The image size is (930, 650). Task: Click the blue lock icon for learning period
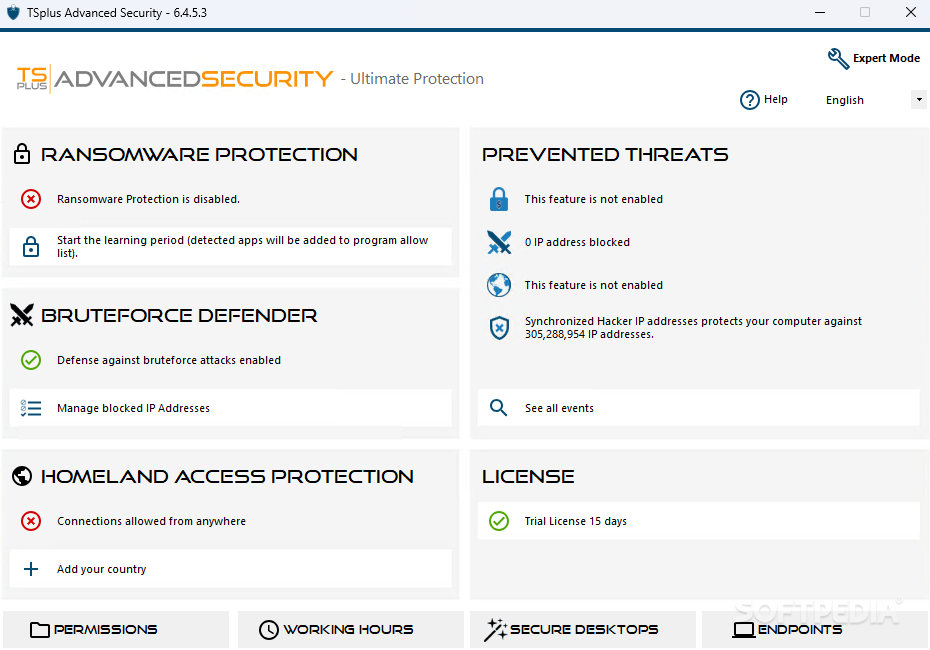(31, 247)
